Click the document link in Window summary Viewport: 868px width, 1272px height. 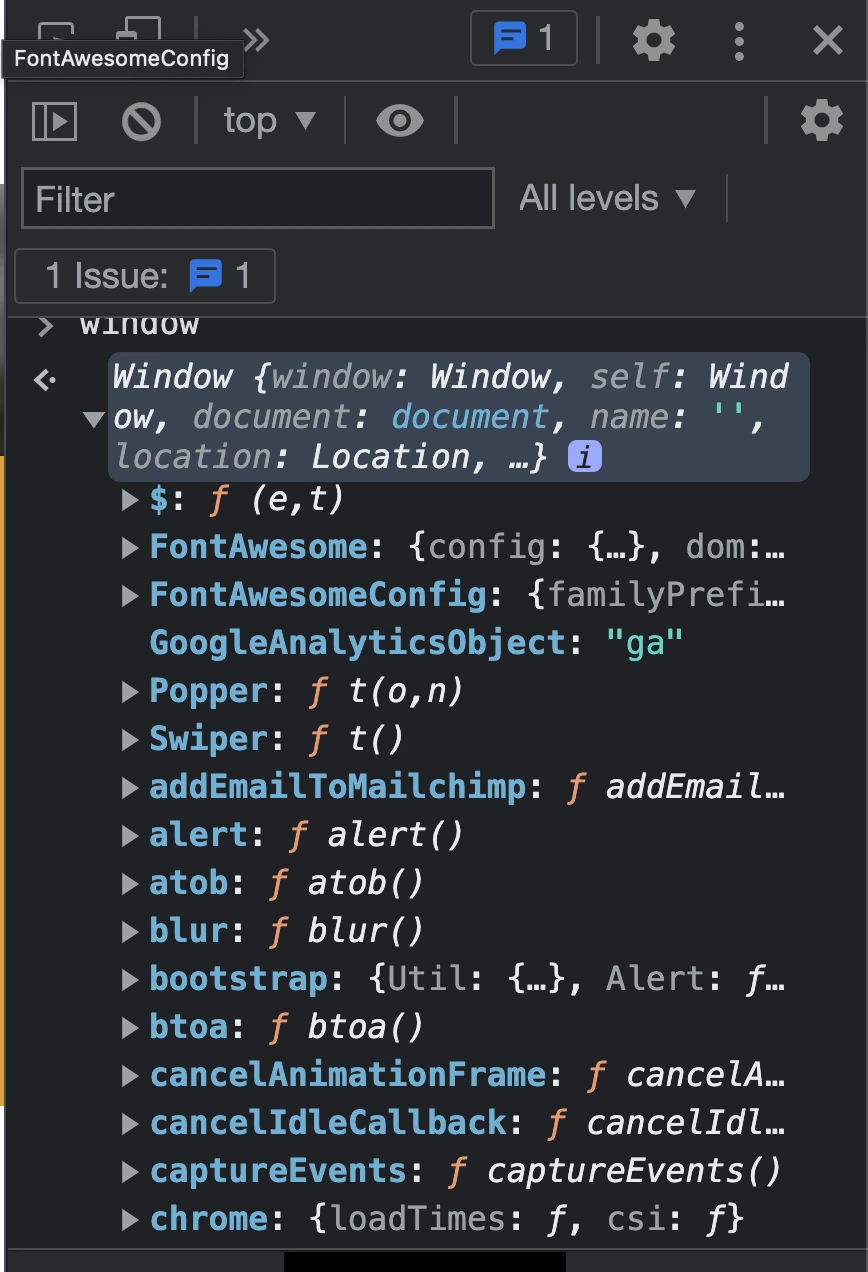click(x=470, y=417)
